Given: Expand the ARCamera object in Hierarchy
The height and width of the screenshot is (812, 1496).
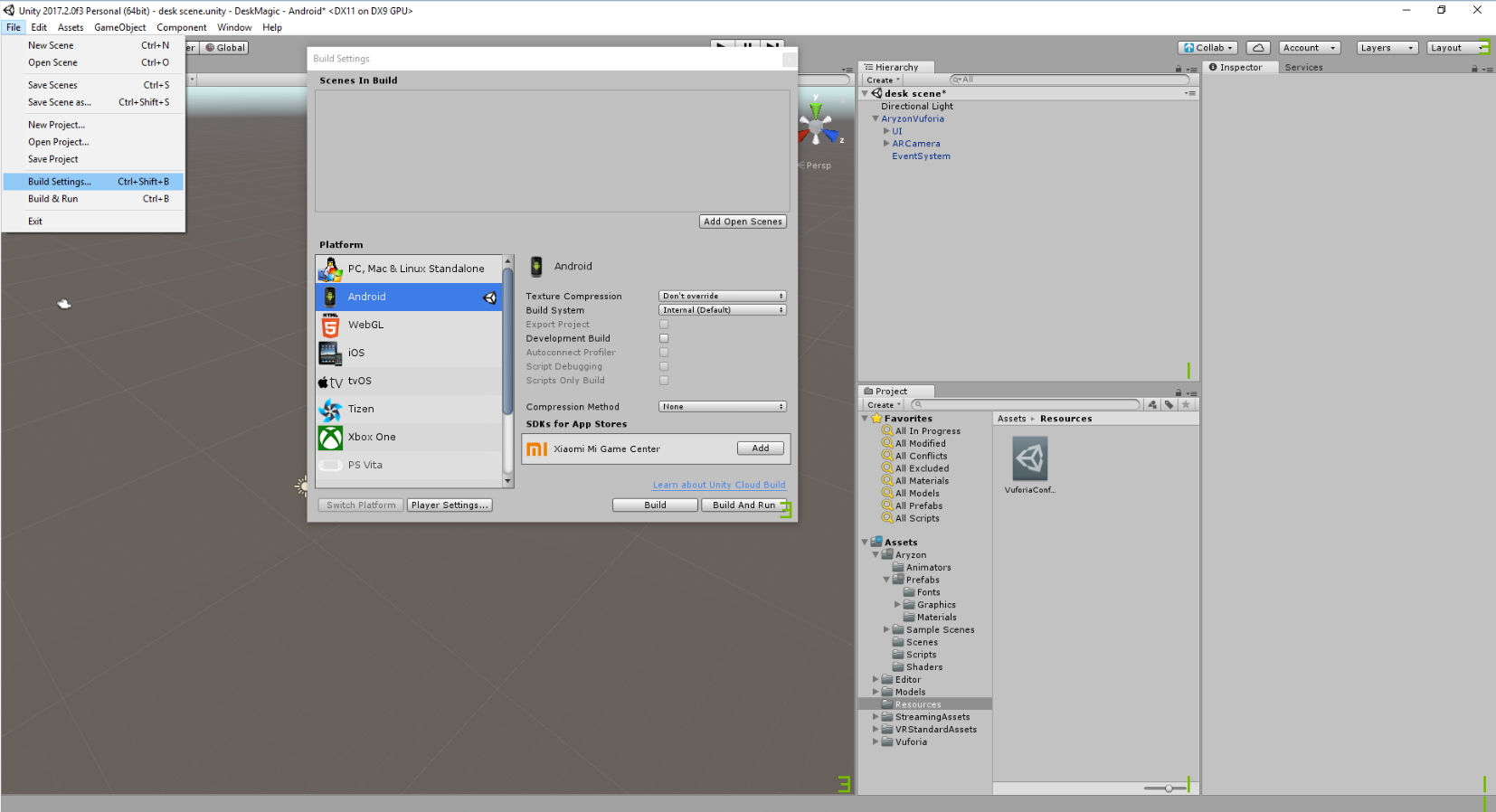Looking at the screenshot, I should (886, 144).
